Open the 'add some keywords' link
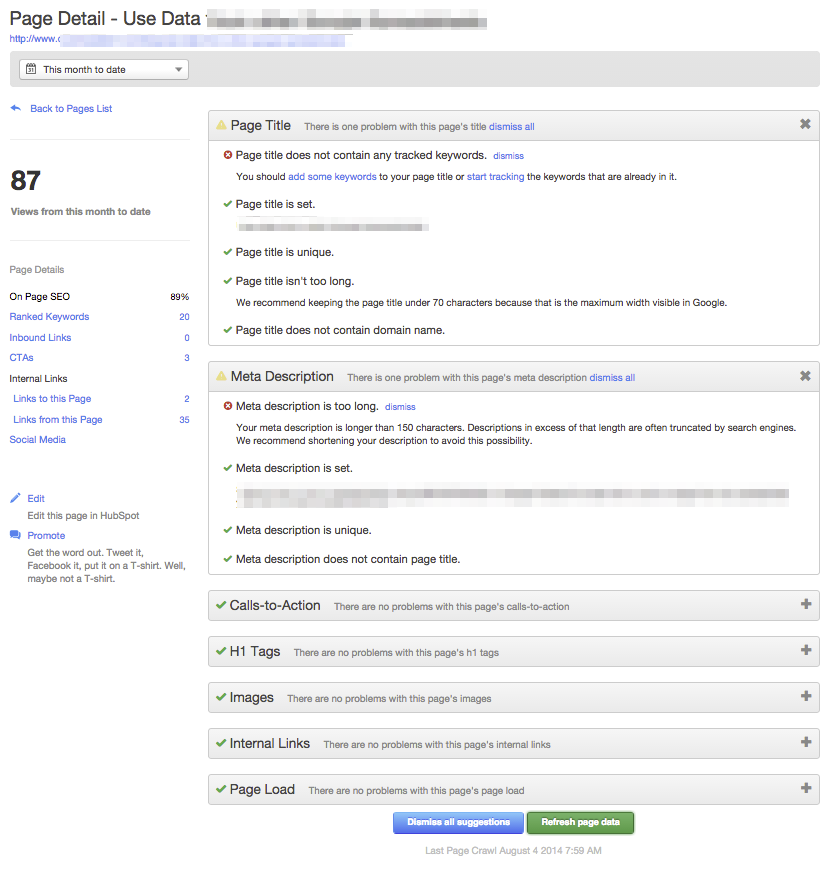 [x=332, y=177]
